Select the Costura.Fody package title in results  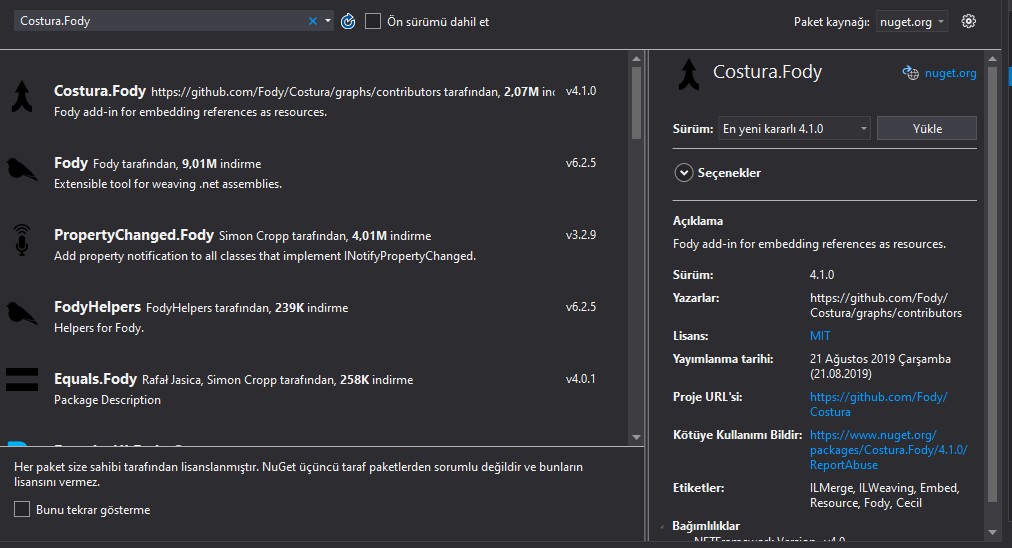pos(100,91)
